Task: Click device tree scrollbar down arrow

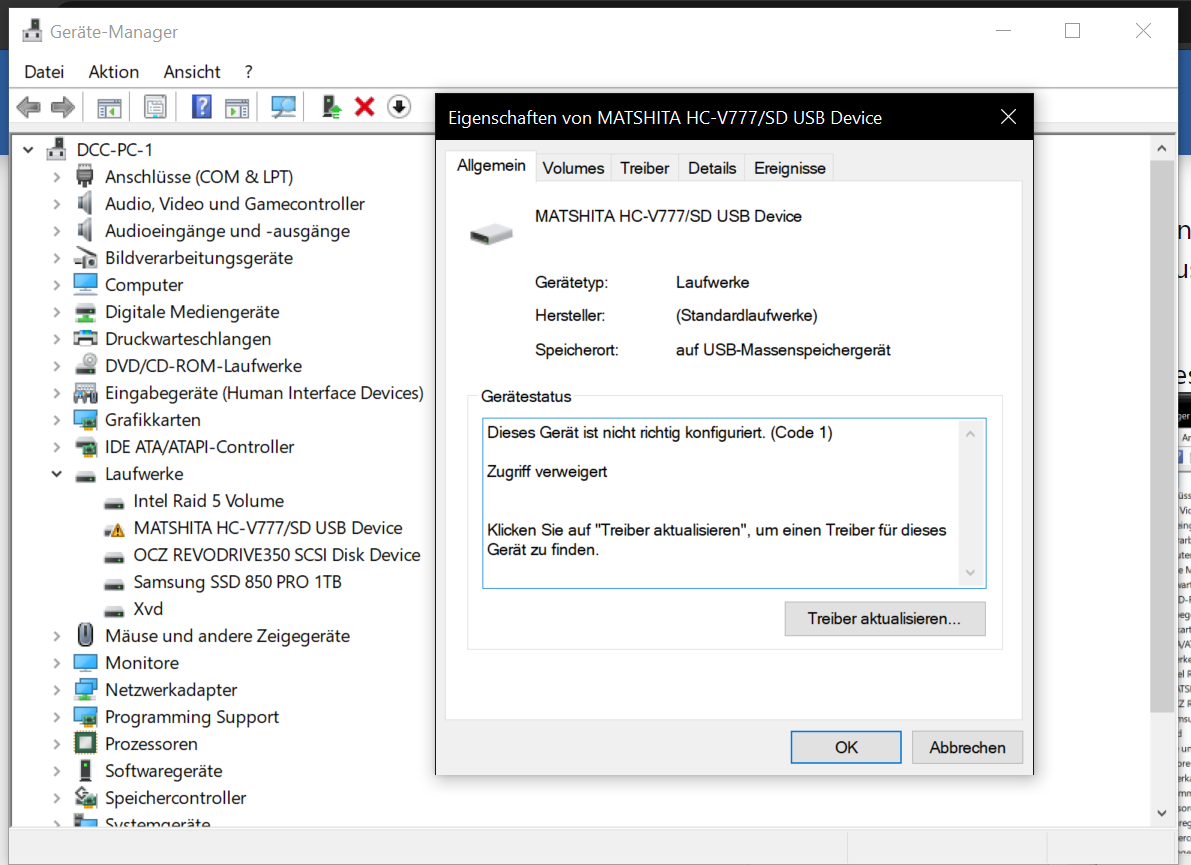Action: tap(1161, 813)
